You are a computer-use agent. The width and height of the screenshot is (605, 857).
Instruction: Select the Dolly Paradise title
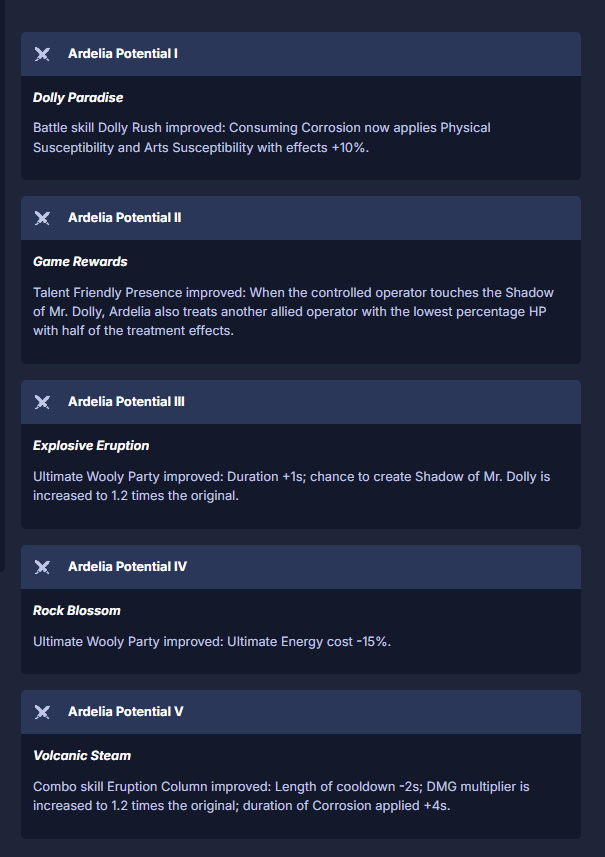(78, 98)
